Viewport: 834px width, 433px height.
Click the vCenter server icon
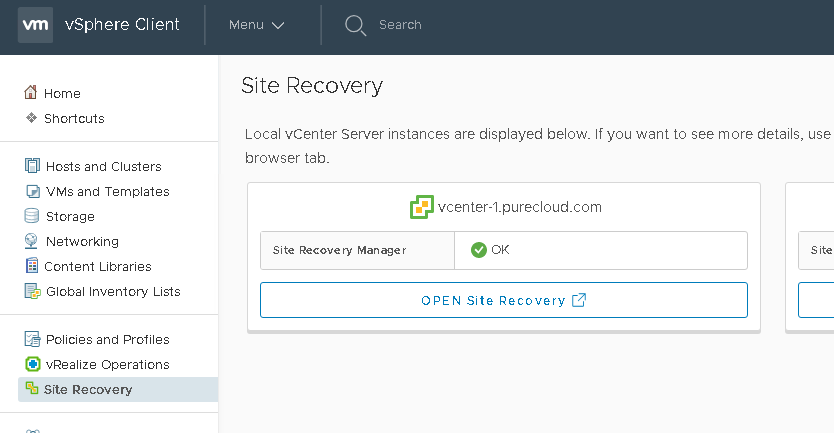pyautogui.click(x=422, y=207)
